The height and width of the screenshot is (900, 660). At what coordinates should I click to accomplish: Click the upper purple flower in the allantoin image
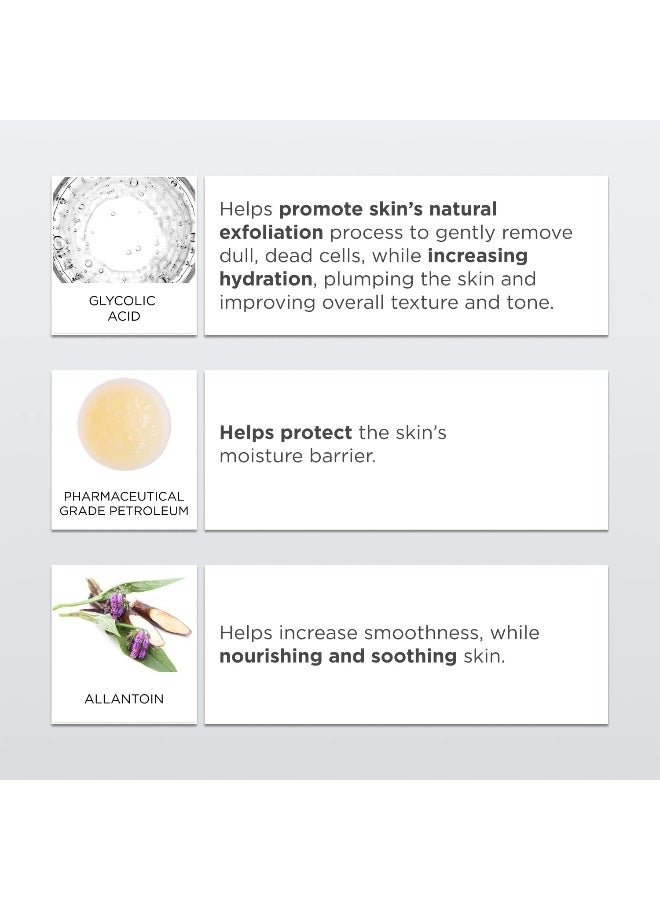pos(117,605)
